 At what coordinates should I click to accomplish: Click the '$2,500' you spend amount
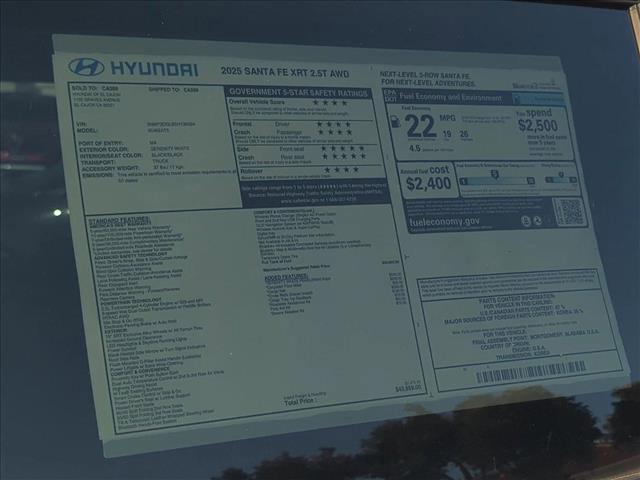click(x=538, y=125)
